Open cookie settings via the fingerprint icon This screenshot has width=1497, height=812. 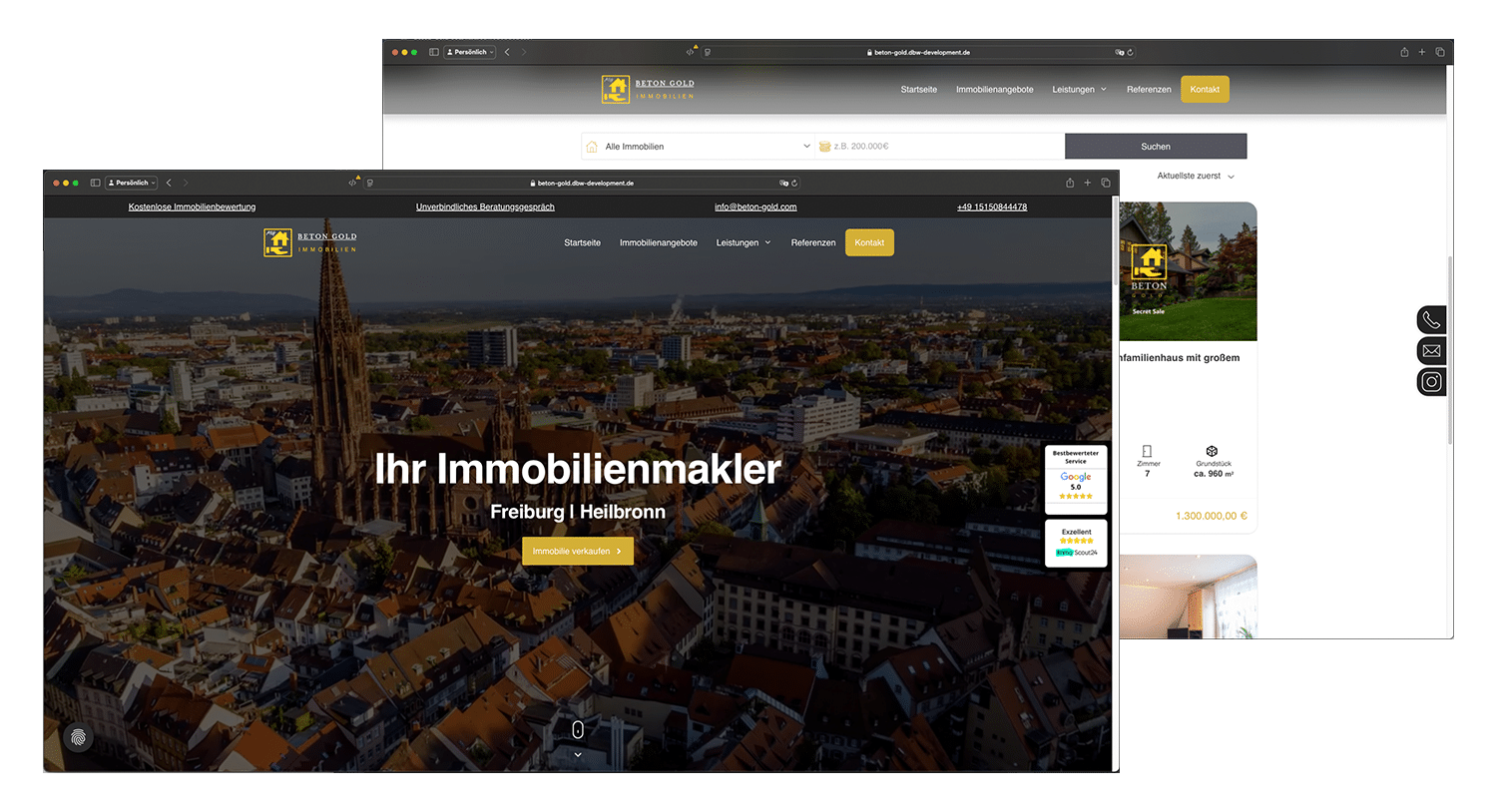[x=78, y=737]
